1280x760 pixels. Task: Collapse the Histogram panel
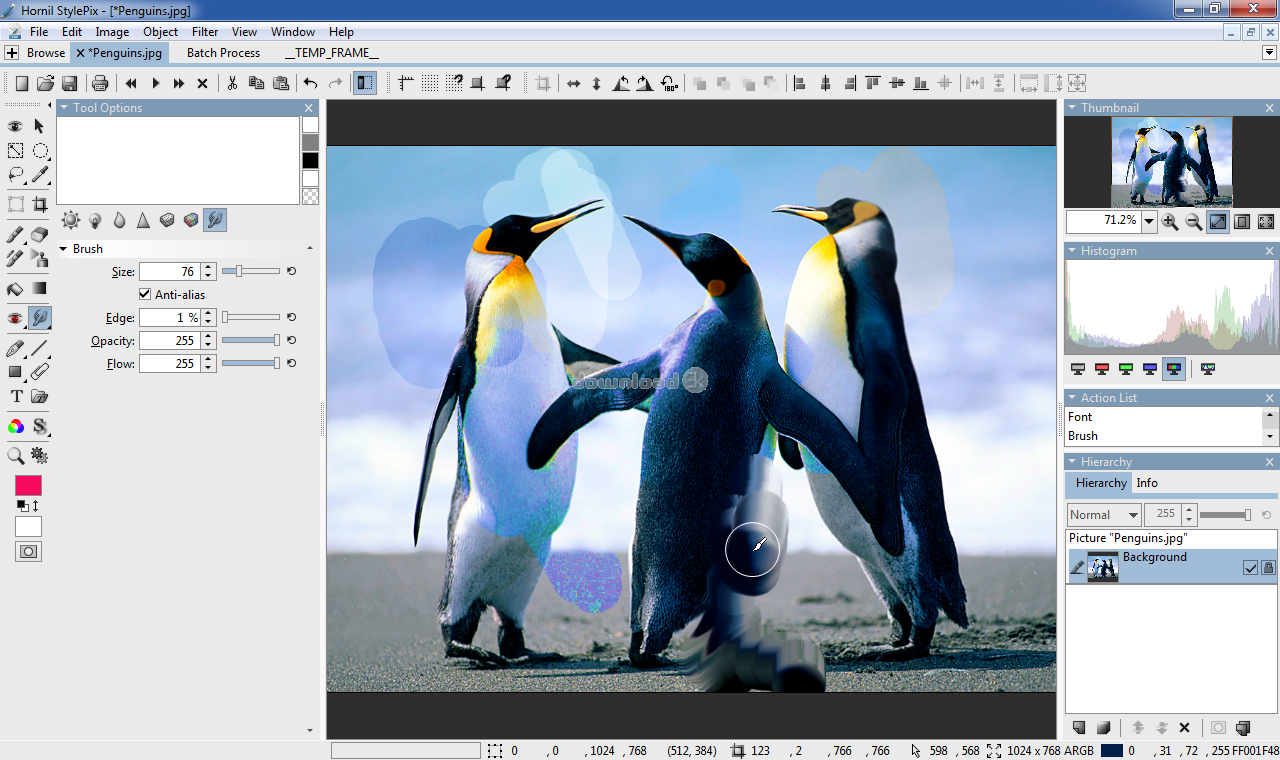pyautogui.click(x=1072, y=251)
